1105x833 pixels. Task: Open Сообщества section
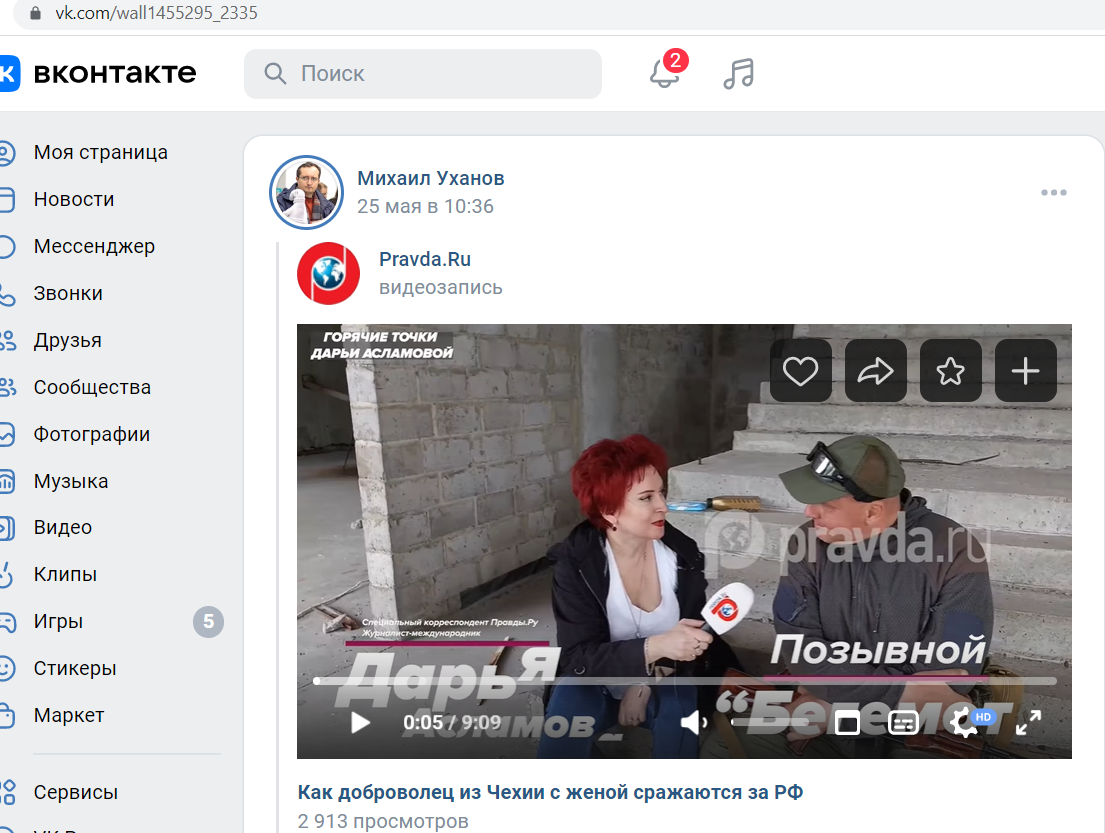[x=92, y=388]
